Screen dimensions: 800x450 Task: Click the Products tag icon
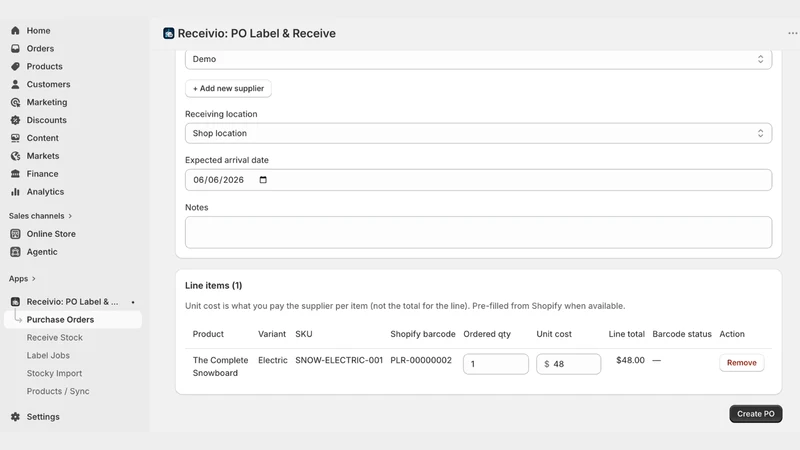click(15, 66)
